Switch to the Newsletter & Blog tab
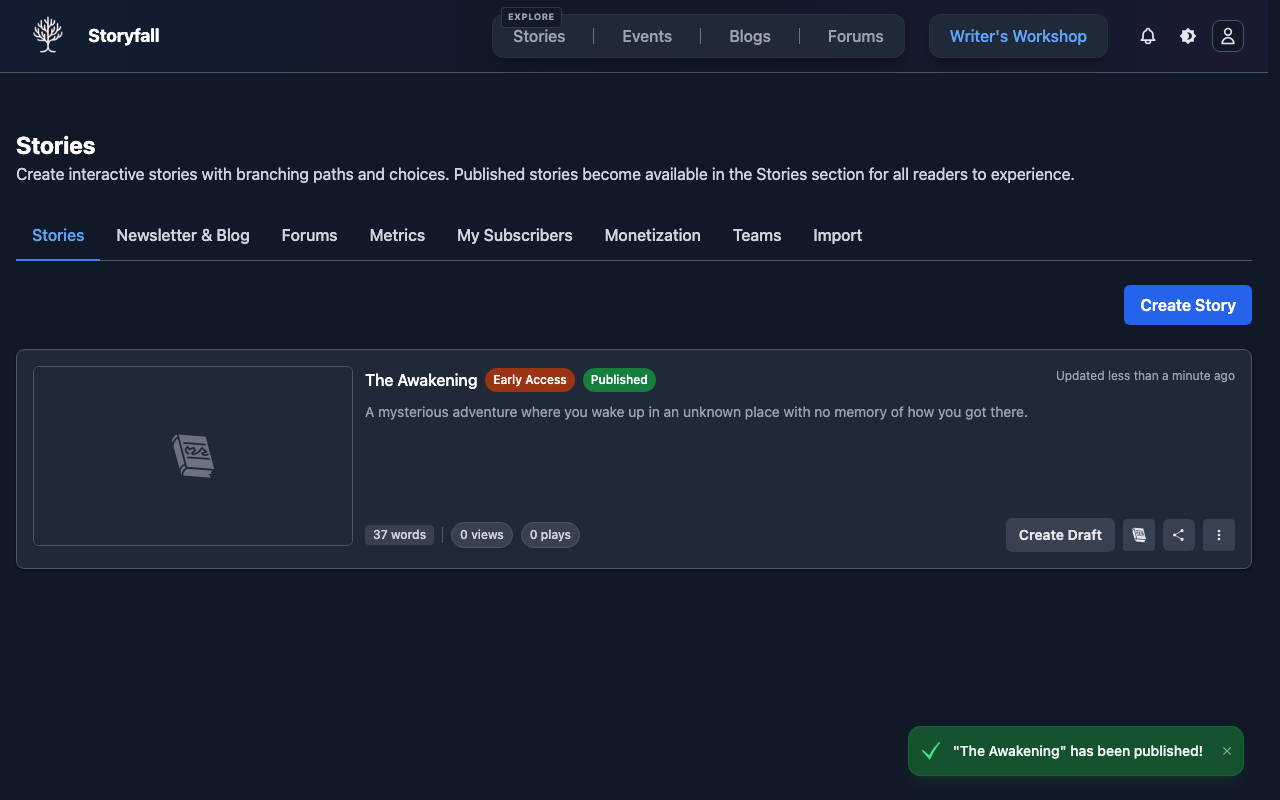The width and height of the screenshot is (1280, 800). pos(183,235)
